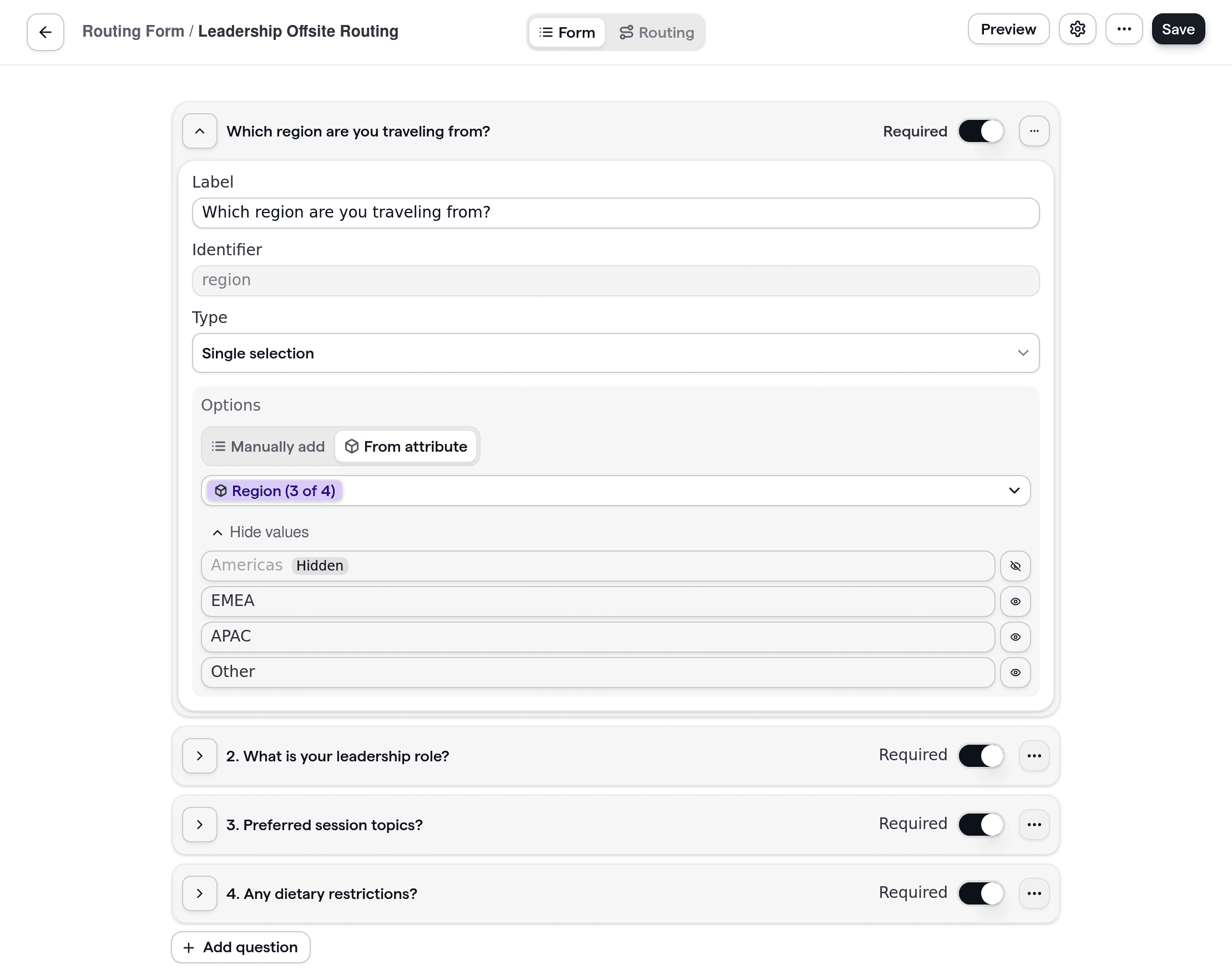The height and width of the screenshot is (980, 1232).
Task: Switch to the Routing tab
Action: 657,32
